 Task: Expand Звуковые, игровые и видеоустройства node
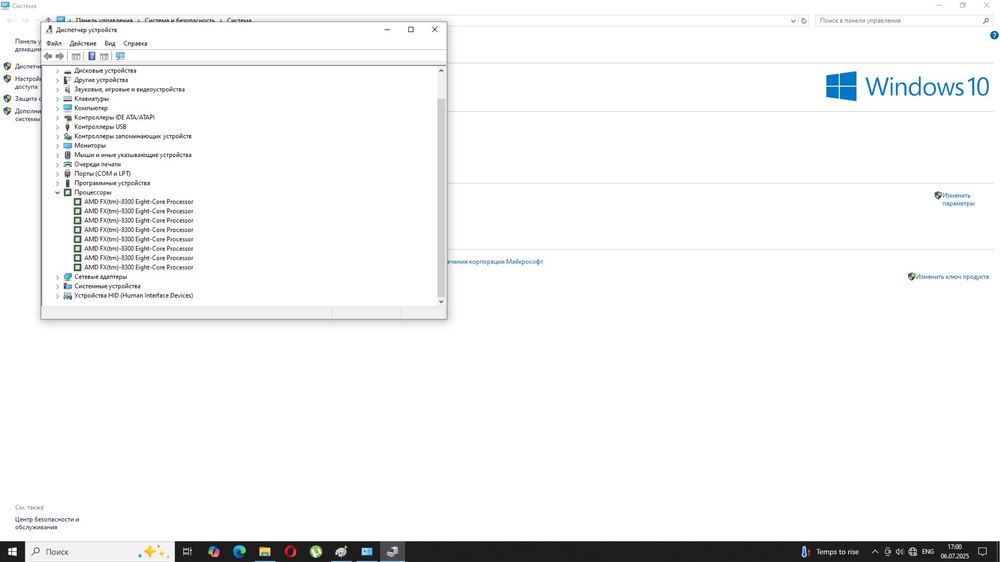[57, 89]
